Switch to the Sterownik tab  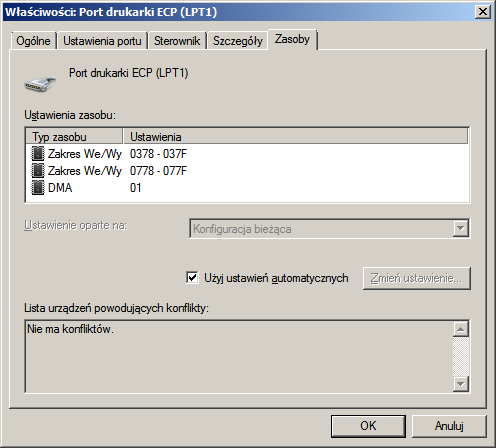(177, 41)
